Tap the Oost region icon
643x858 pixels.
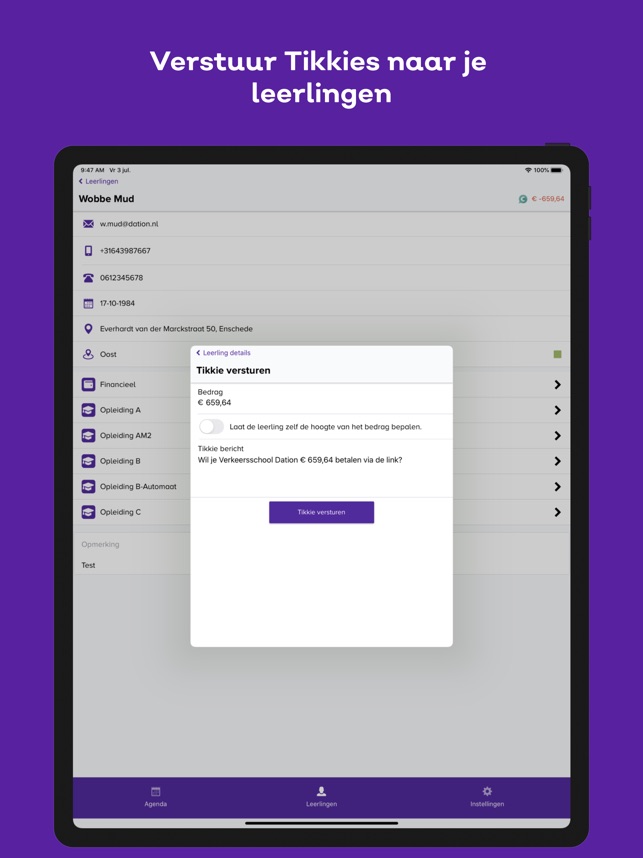pos(88,354)
